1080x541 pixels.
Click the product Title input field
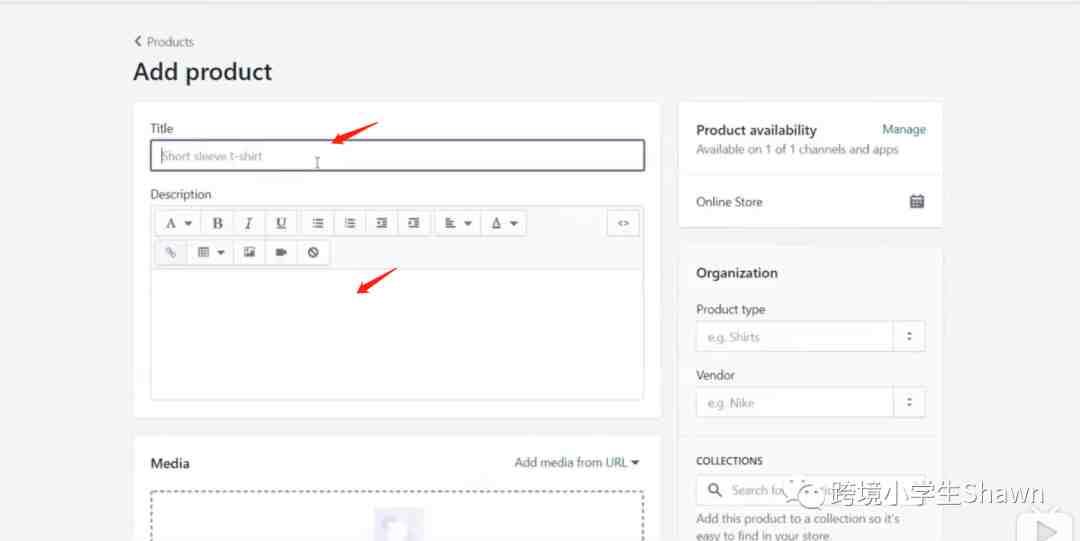[x=397, y=156]
